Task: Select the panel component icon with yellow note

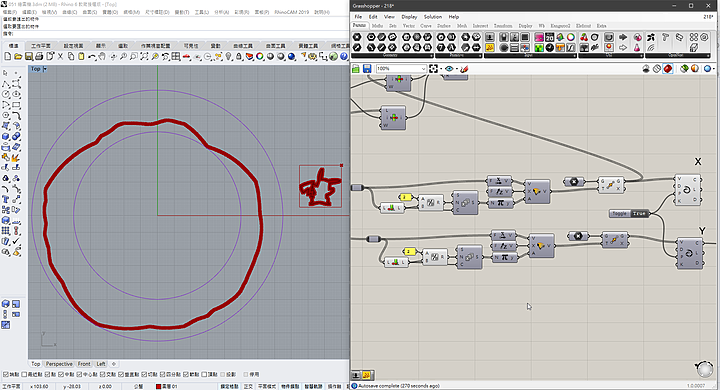Action: coord(490,47)
